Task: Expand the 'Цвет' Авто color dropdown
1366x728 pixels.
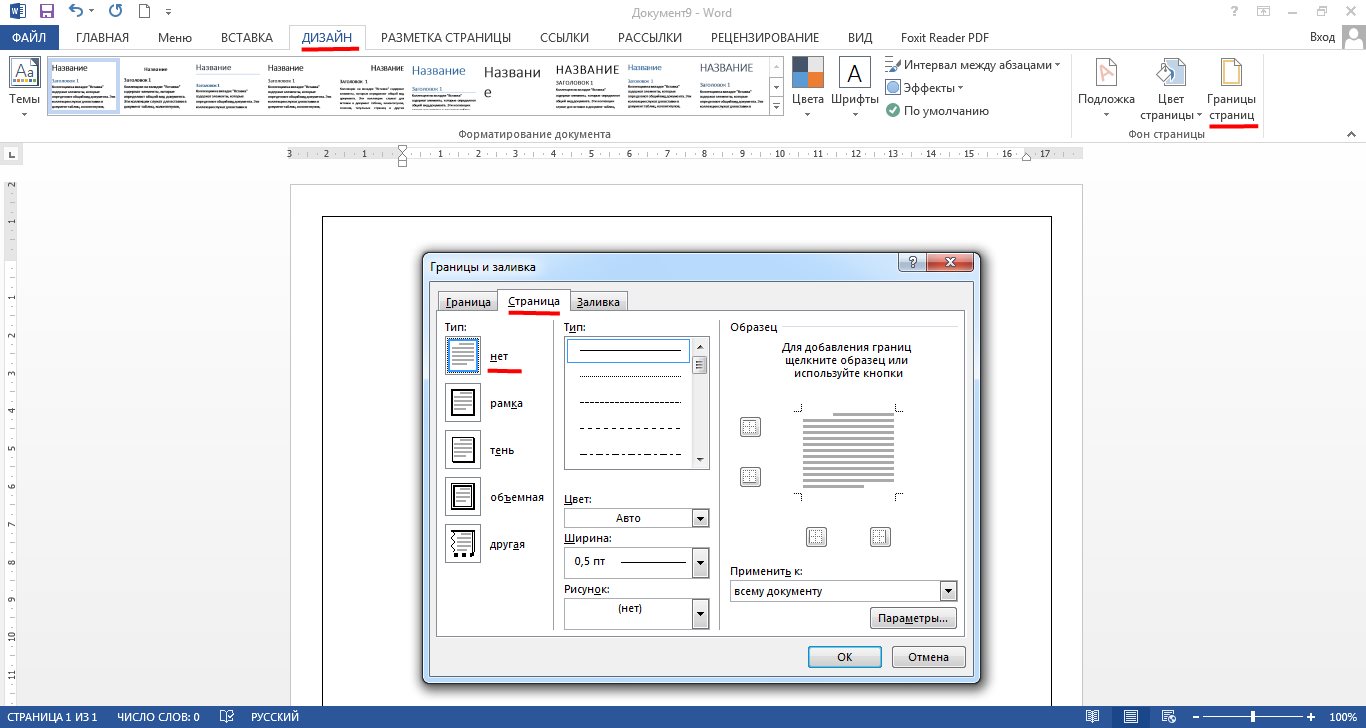Action: pos(700,518)
